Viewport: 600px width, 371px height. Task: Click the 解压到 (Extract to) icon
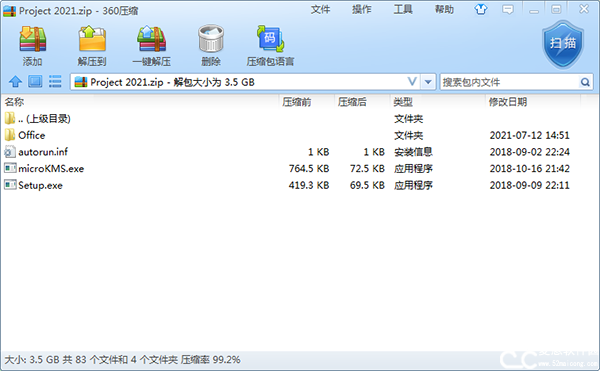point(92,39)
